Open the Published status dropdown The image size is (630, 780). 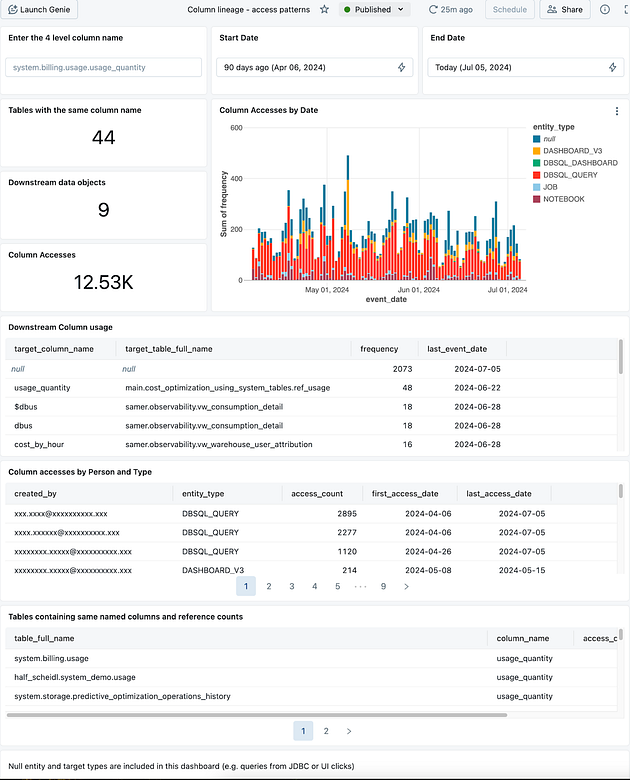pos(374,9)
